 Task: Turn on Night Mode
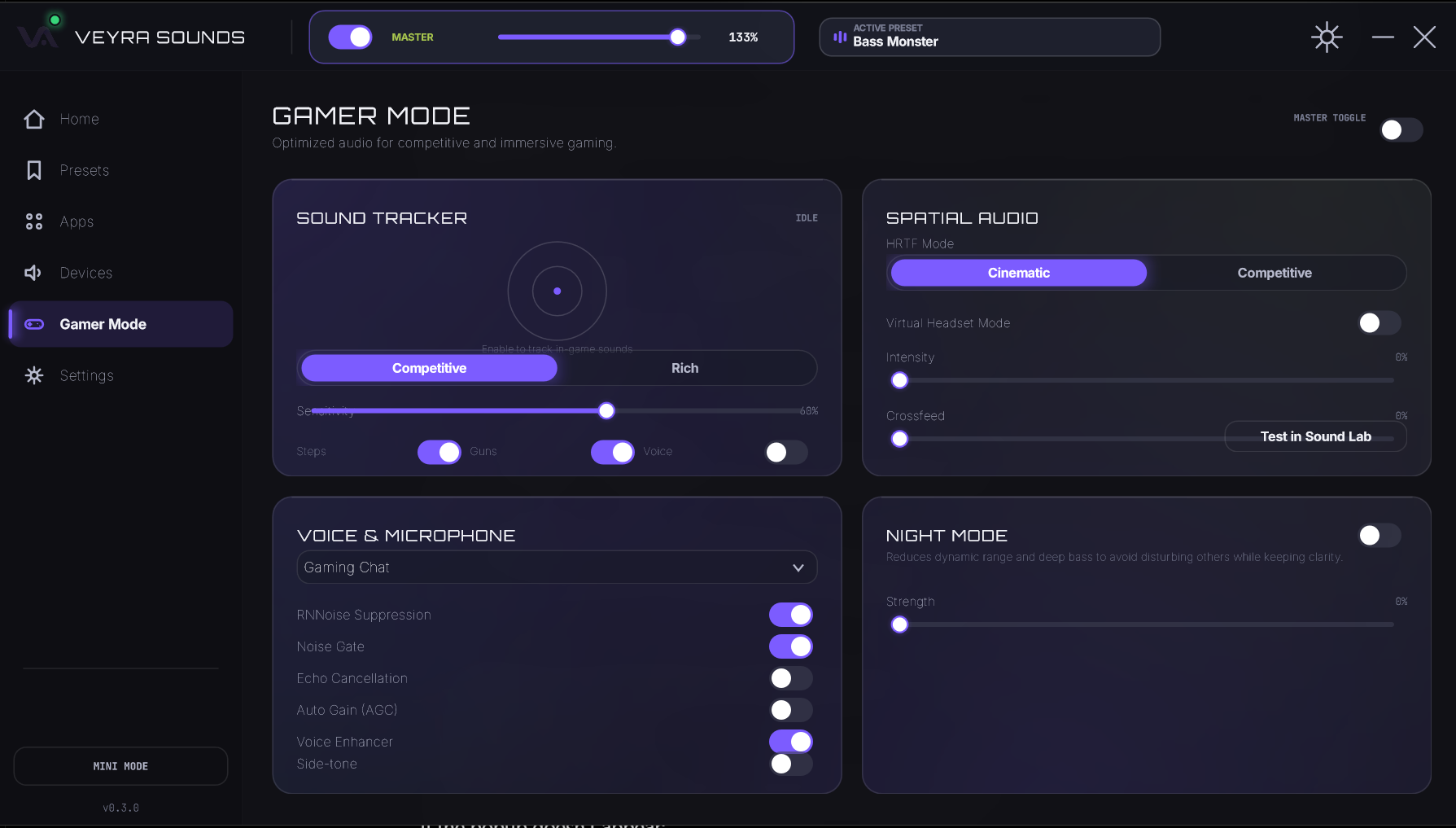[1379, 535]
